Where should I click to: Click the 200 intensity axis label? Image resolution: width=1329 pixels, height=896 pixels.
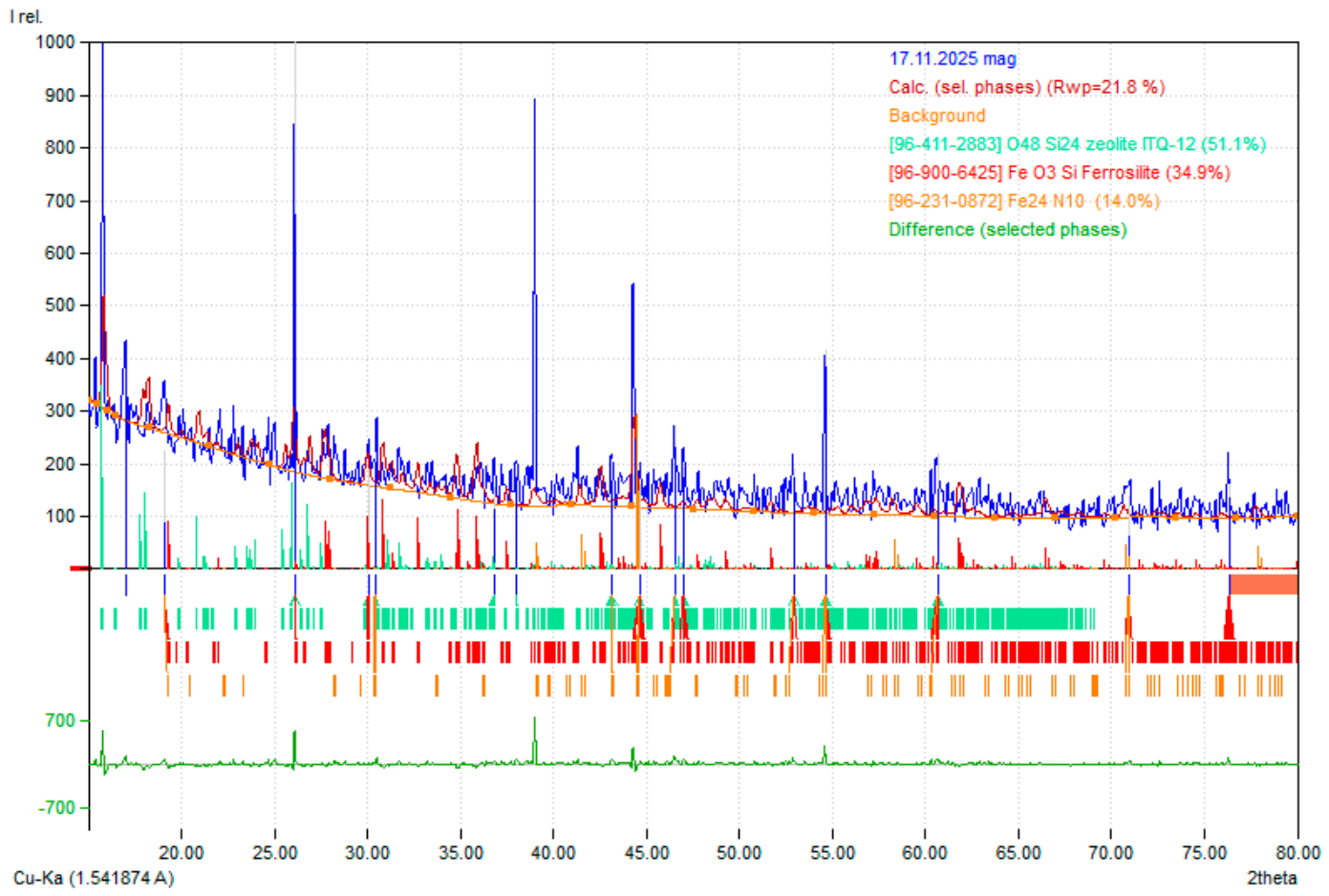tap(60, 463)
